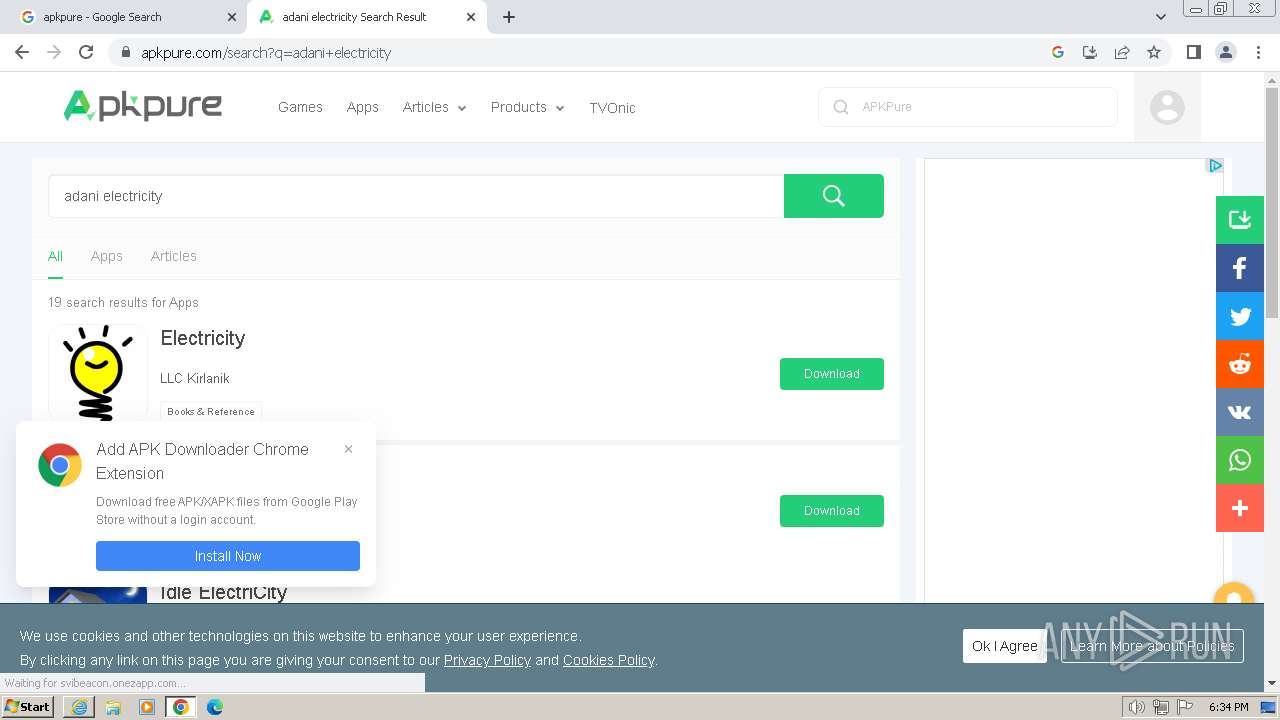Click the green download share-bar icon
The width and height of the screenshot is (1280, 720).
tap(1240, 220)
